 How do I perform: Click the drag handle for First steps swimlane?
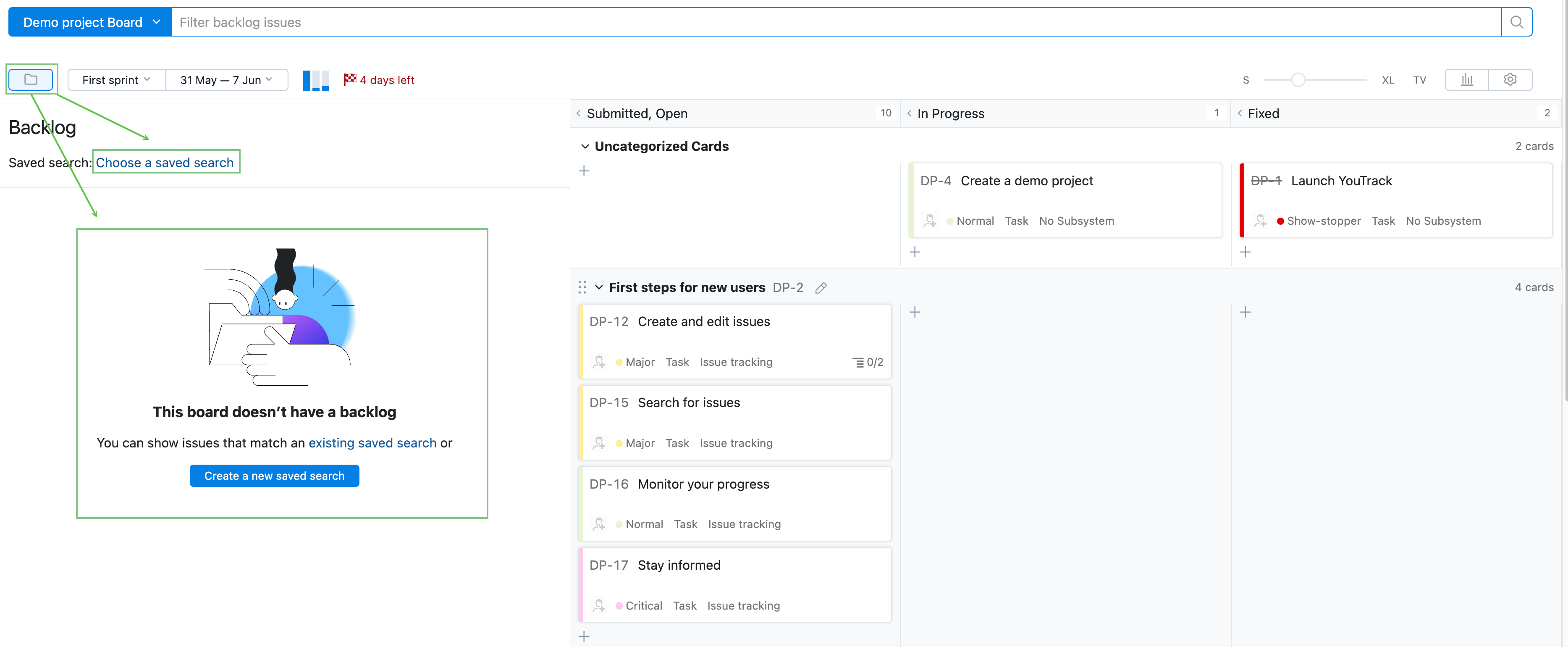point(582,287)
